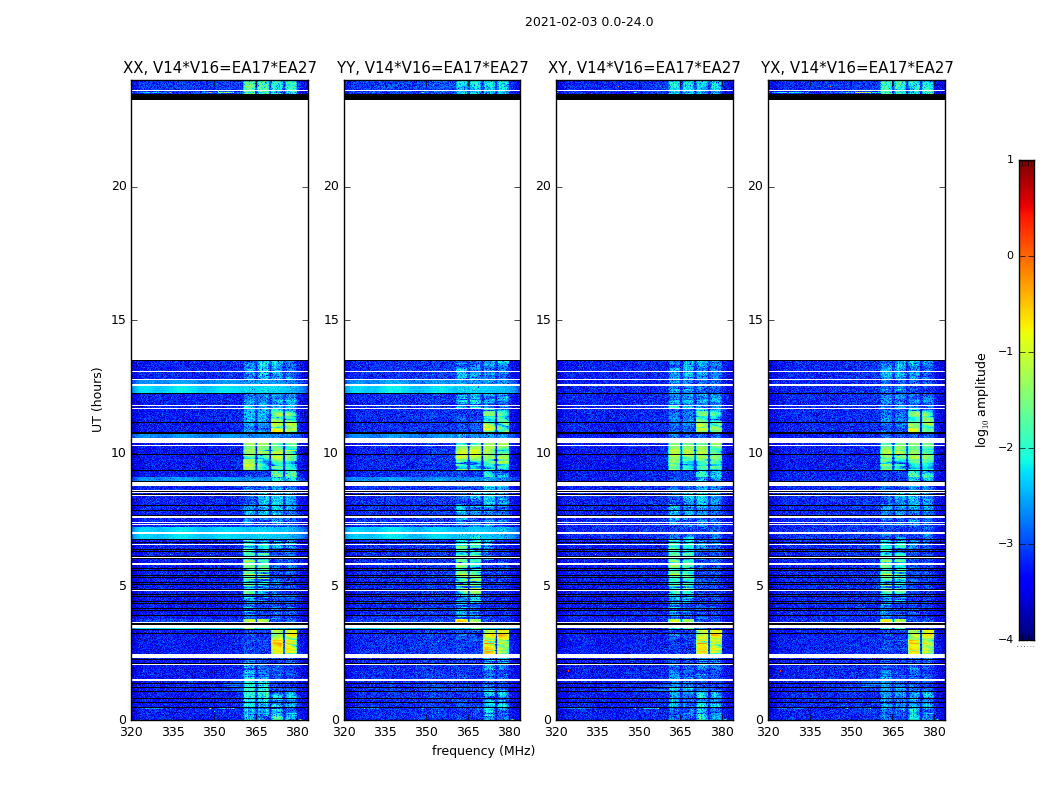The width and height of the screenshot is (1050, 800).
Task: Click the 350 MHz tick under XY plot
Action: [639, 732]
